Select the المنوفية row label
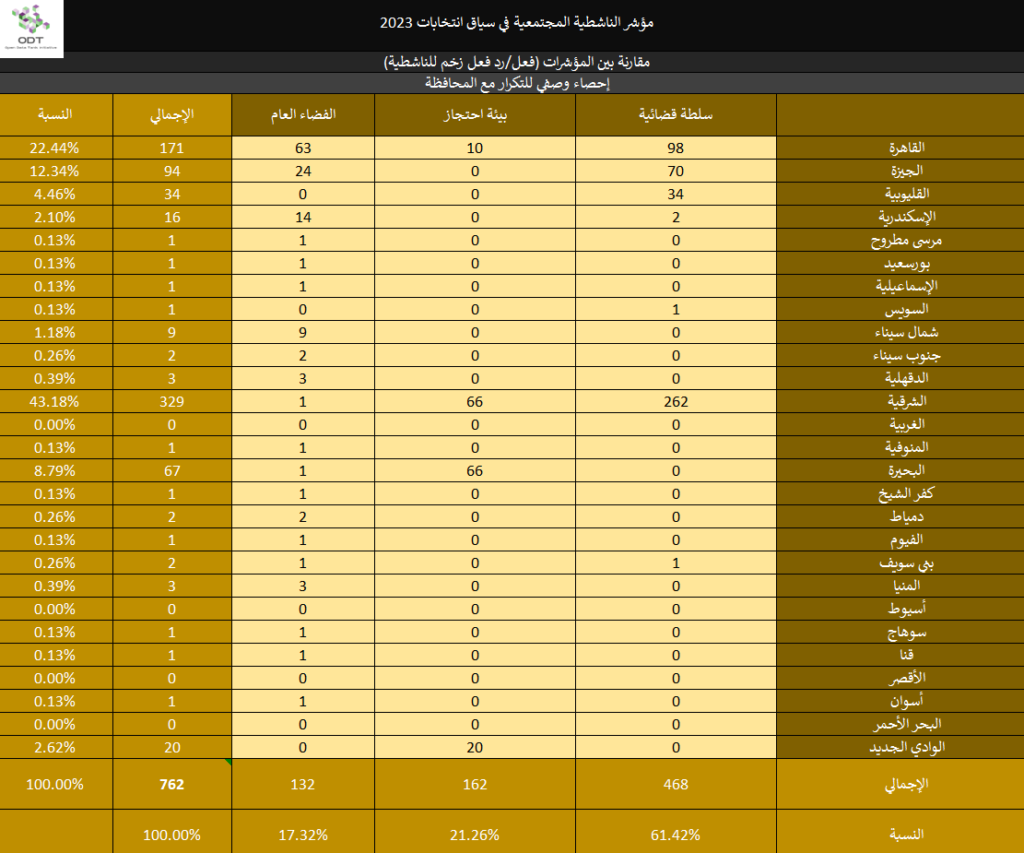This screenshot has height=853, width=1024. pos(906,447)
